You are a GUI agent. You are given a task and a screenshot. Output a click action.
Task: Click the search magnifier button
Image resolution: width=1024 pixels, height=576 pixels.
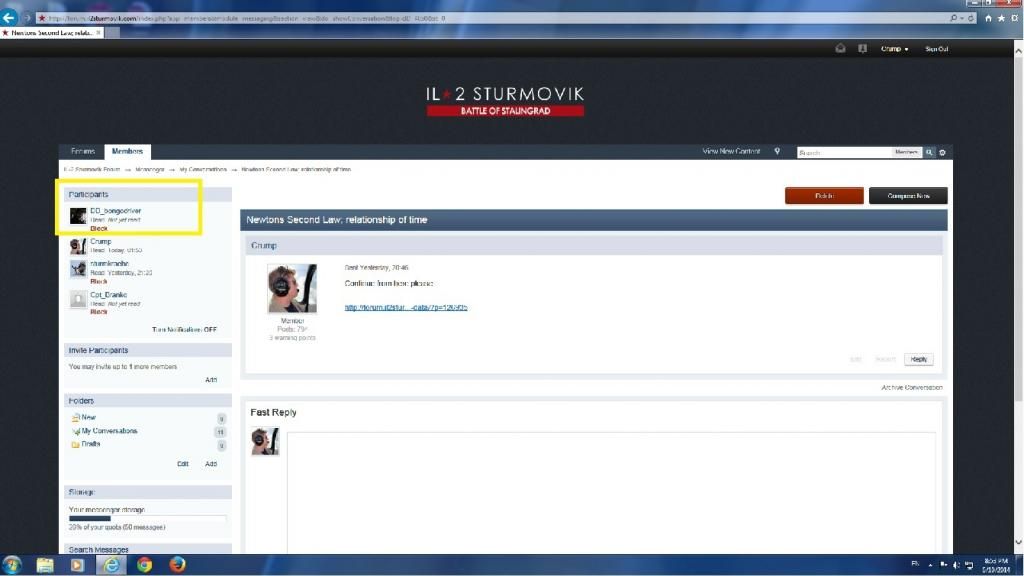tap(929, 152)
